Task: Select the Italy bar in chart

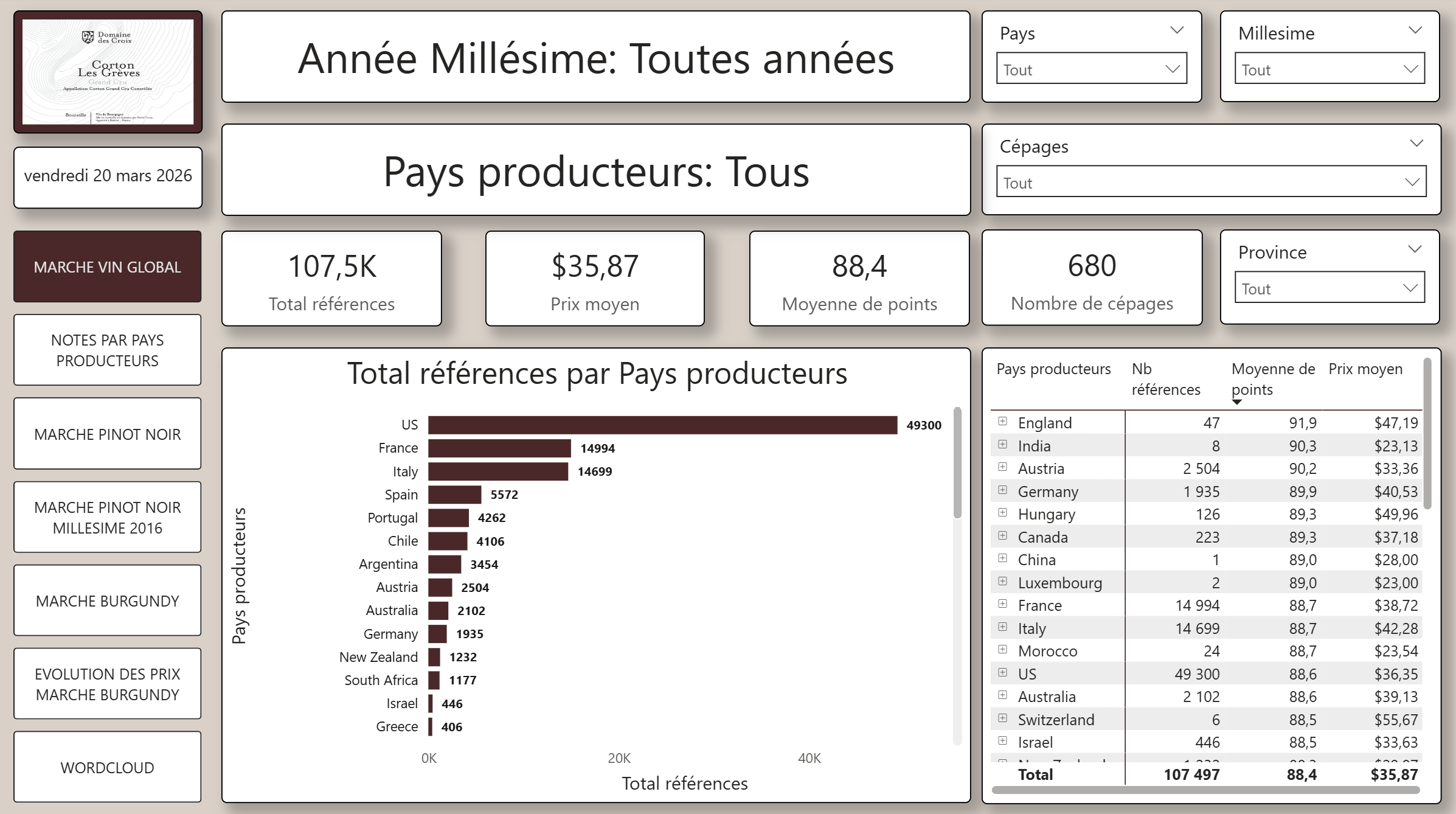Action: [x=498, y=471]
